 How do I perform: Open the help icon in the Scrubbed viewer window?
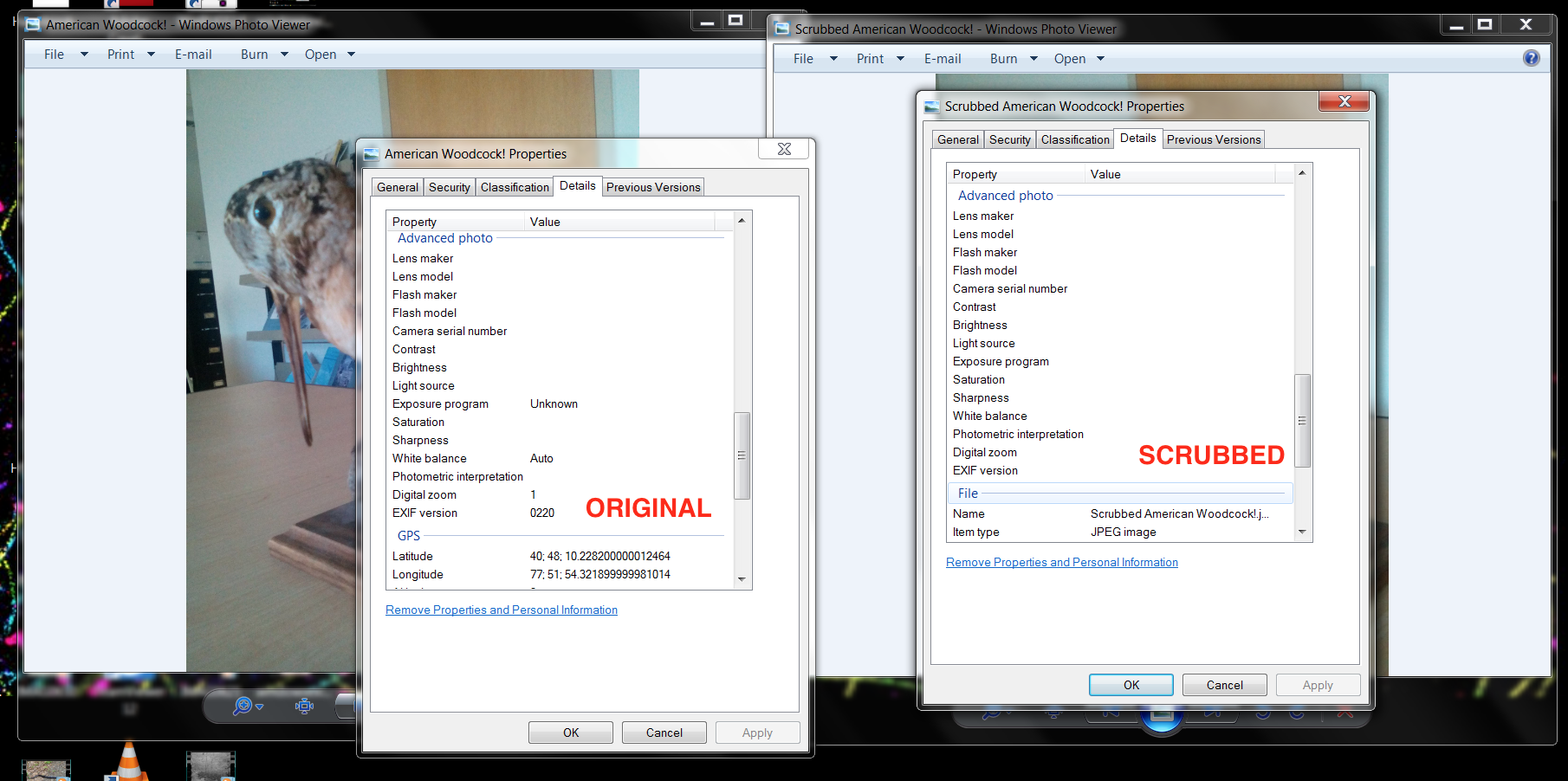tap(1532, 58)
